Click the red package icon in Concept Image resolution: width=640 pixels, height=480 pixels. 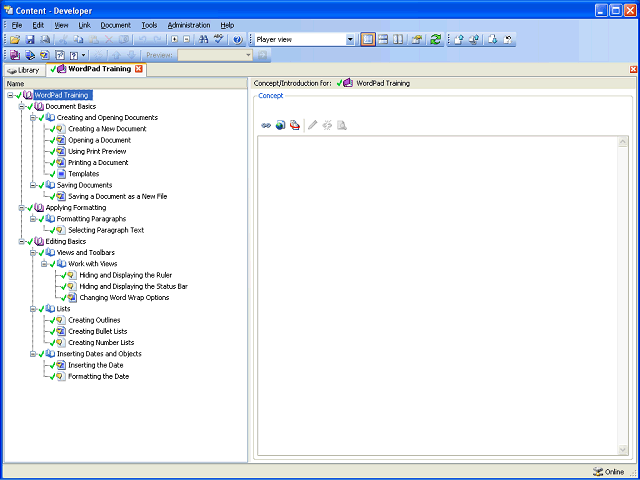click(295, 125)
